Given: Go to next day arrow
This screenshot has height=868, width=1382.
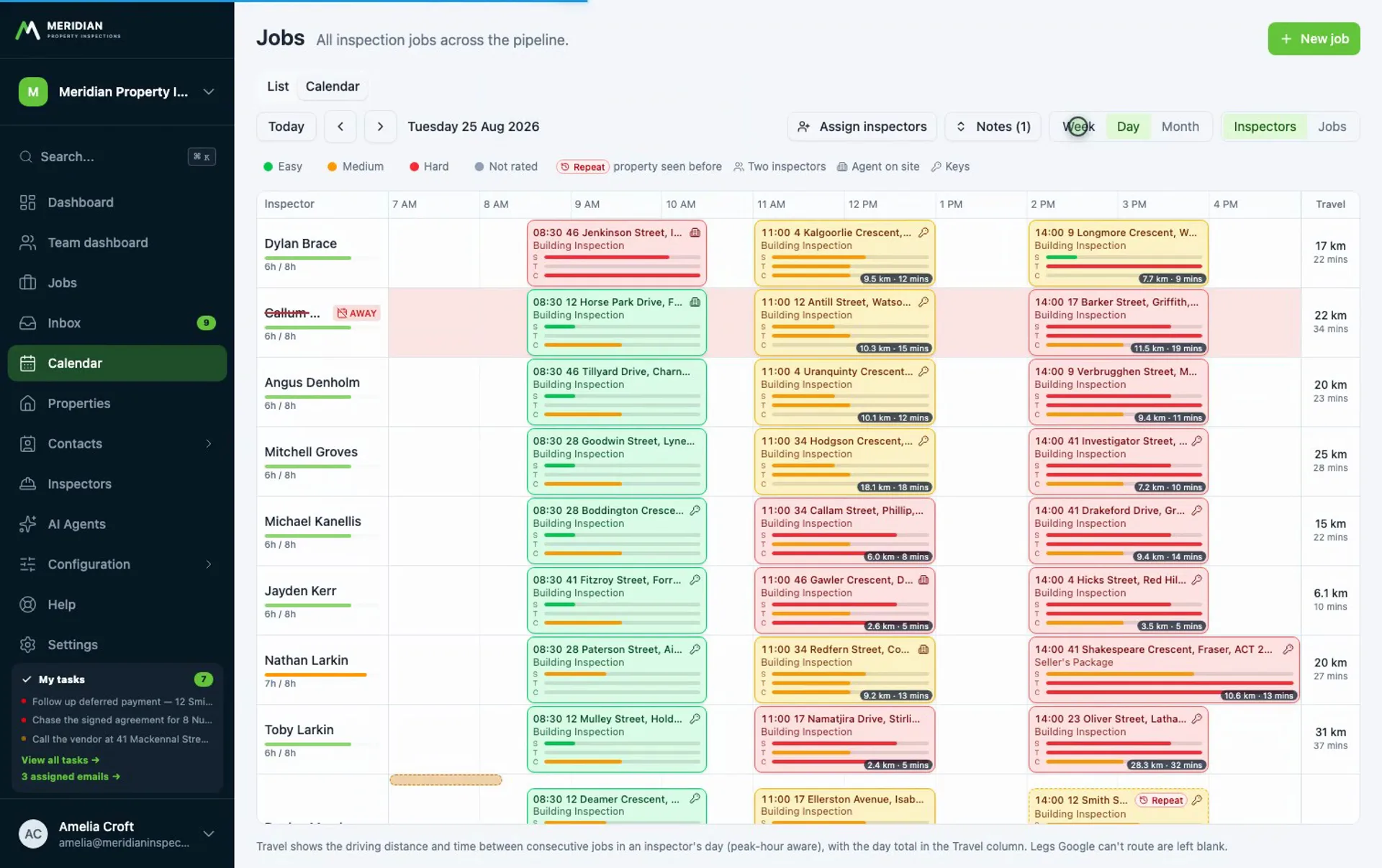Looking at the screenshot, I should (x=380, y=127).
